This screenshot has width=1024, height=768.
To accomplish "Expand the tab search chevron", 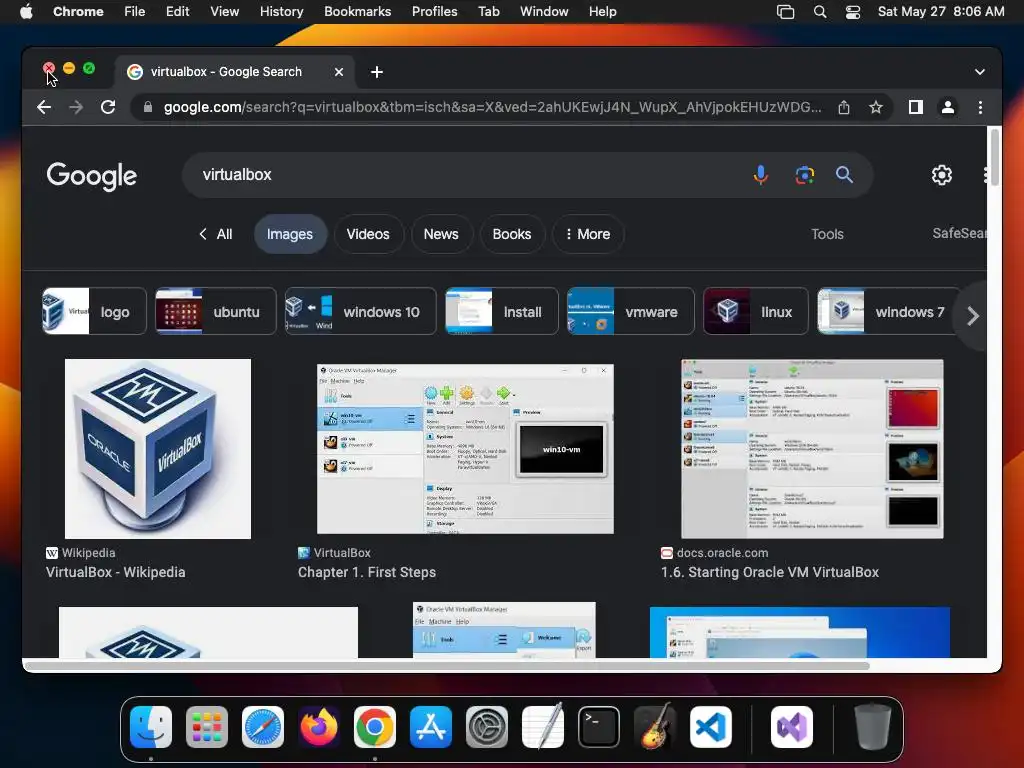I will (x=979, y=72).
